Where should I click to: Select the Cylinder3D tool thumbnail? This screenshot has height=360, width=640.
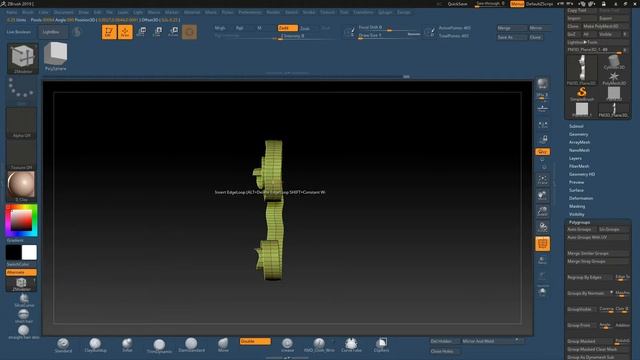coord(613,62)
